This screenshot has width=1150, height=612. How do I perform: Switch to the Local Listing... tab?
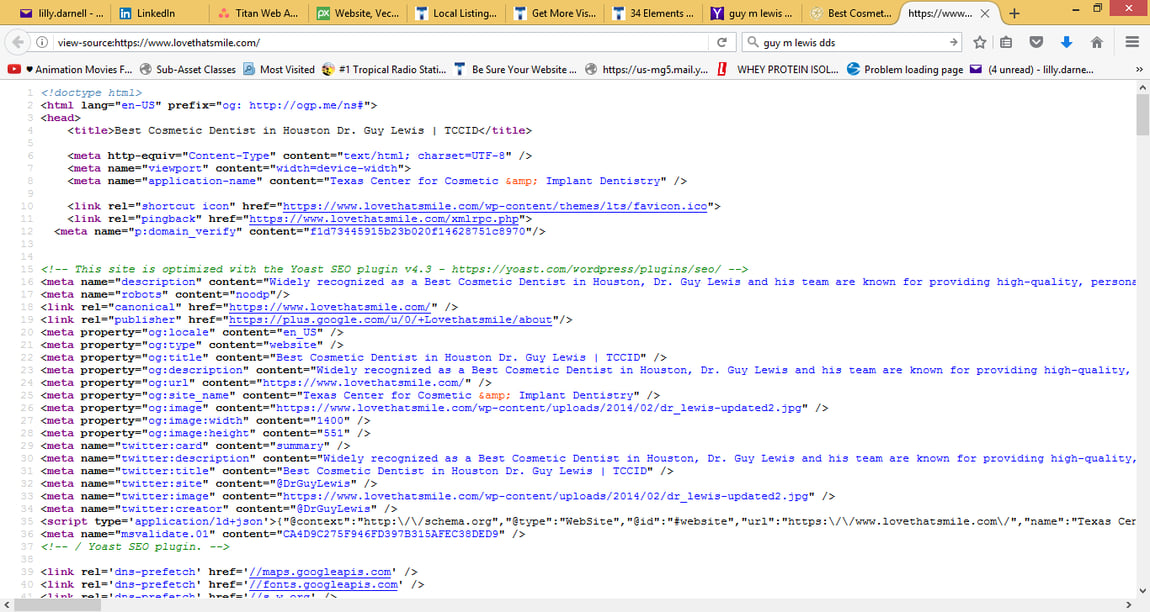(x=455, y=13)
